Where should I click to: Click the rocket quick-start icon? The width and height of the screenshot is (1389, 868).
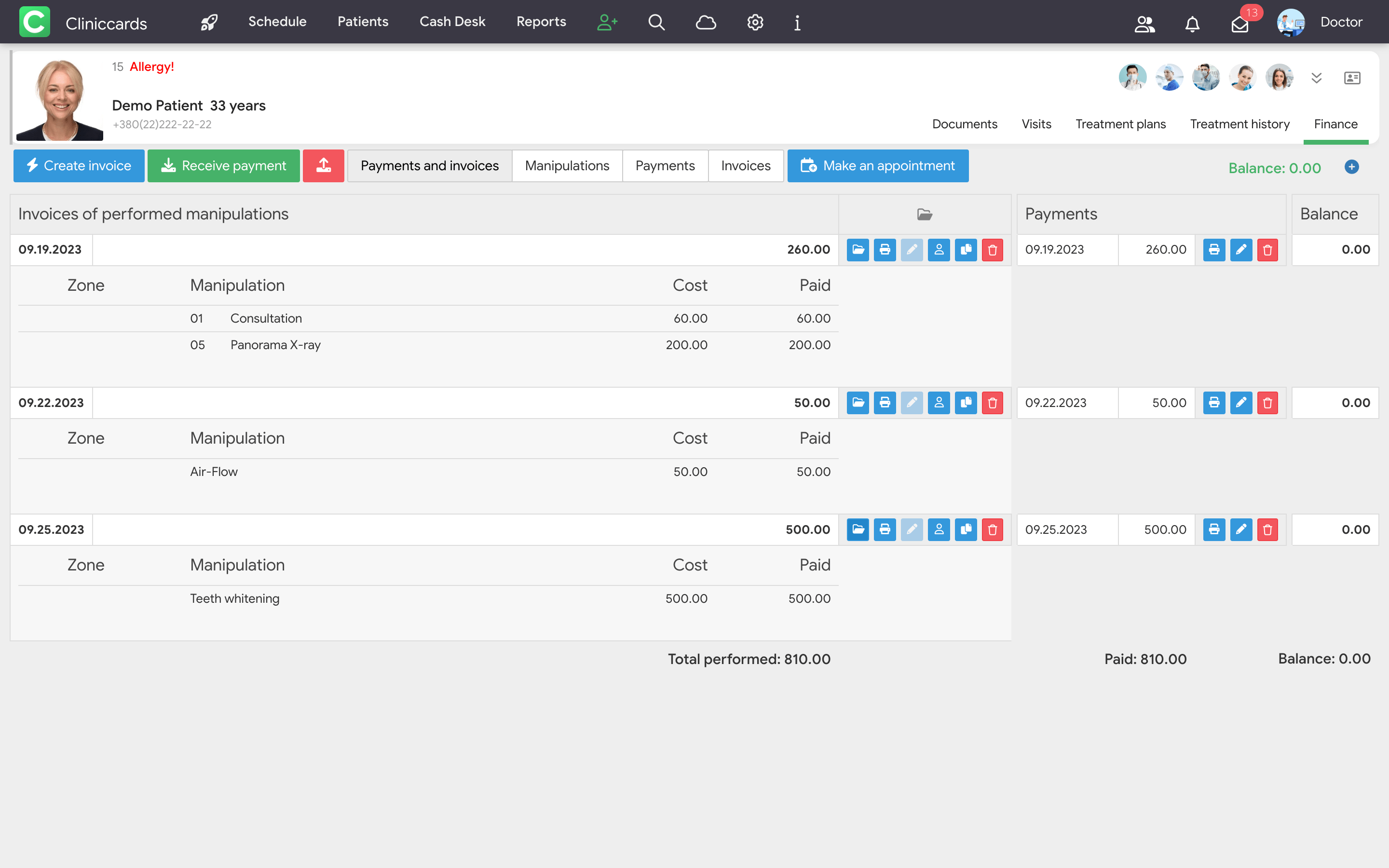pyautogui.click(x=209, y=22)
